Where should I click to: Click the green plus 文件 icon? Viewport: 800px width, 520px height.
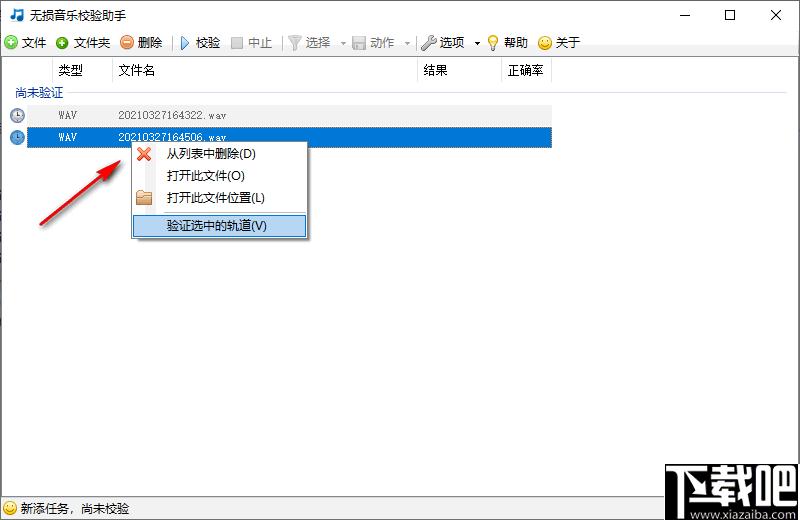coord(11,42)
